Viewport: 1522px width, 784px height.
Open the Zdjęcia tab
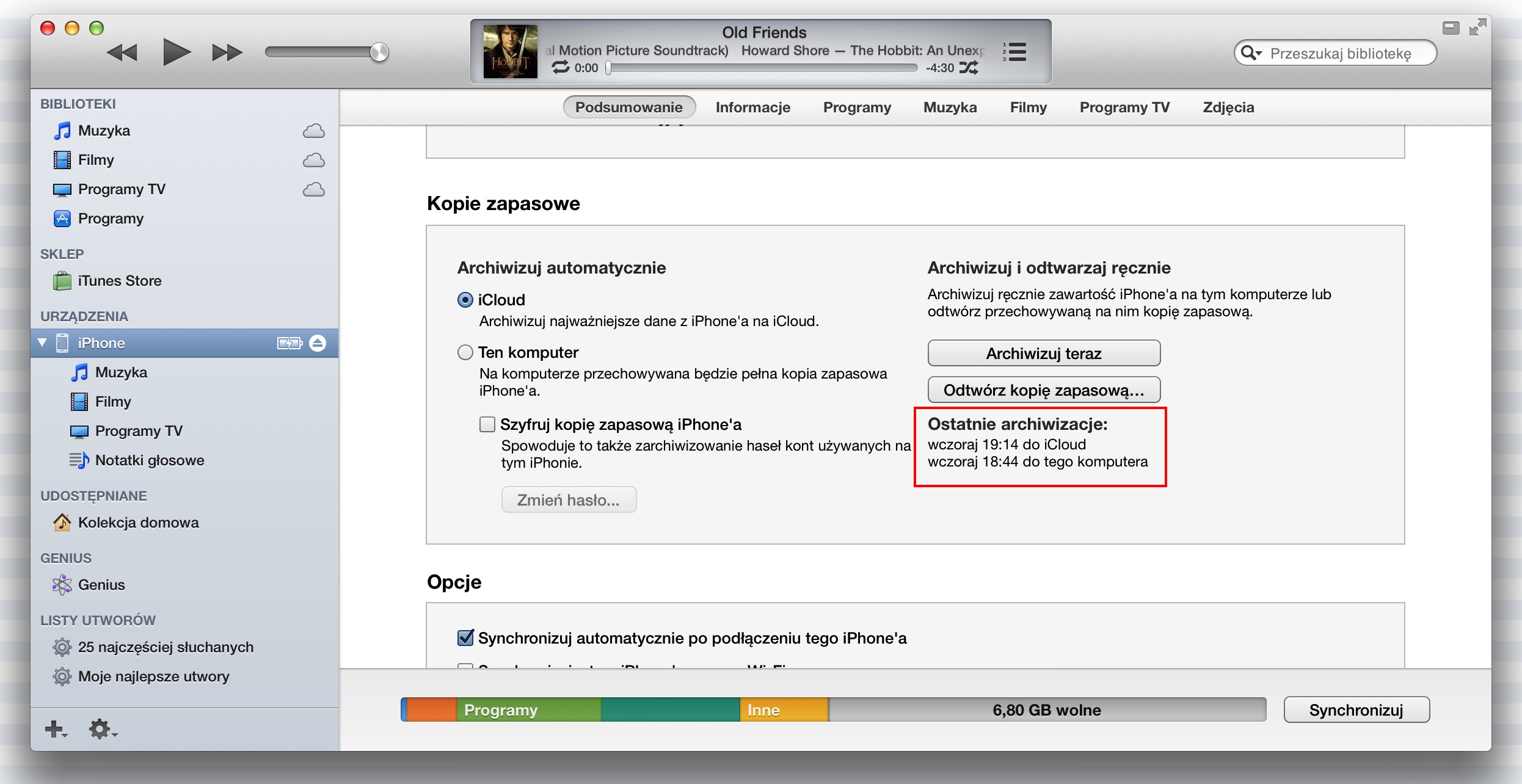pyautogui.click(x=1228, y=107)
